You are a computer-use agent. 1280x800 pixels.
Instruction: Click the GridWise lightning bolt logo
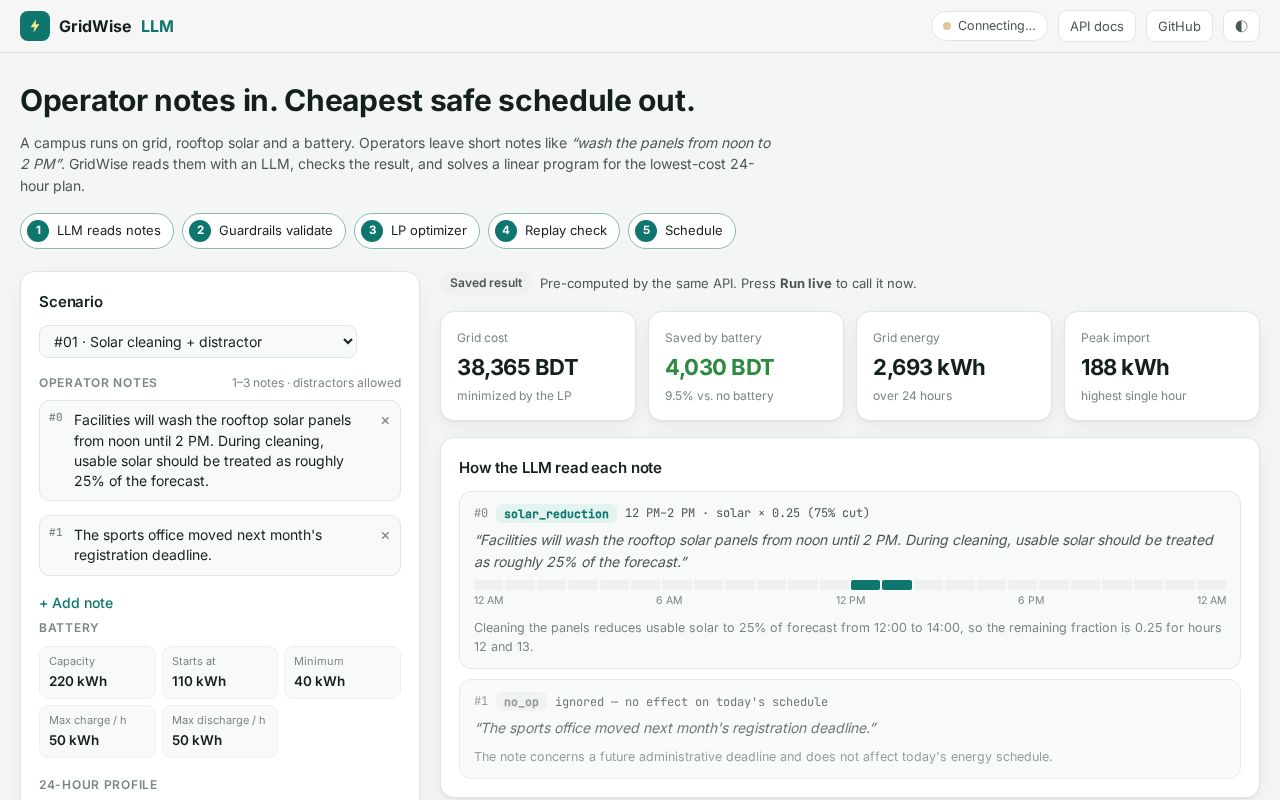point(35,26)
